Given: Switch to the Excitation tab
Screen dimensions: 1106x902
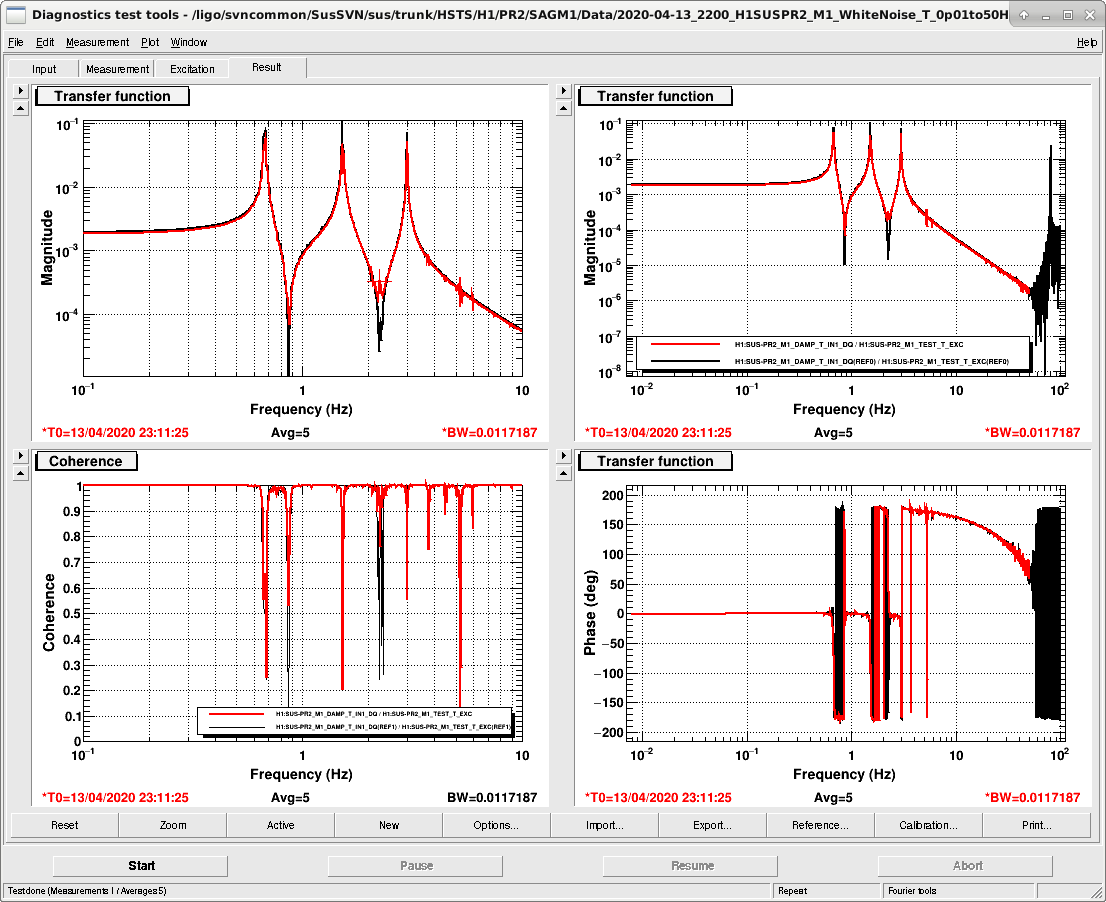Looking at the screenshot, I should coord(192,68).
